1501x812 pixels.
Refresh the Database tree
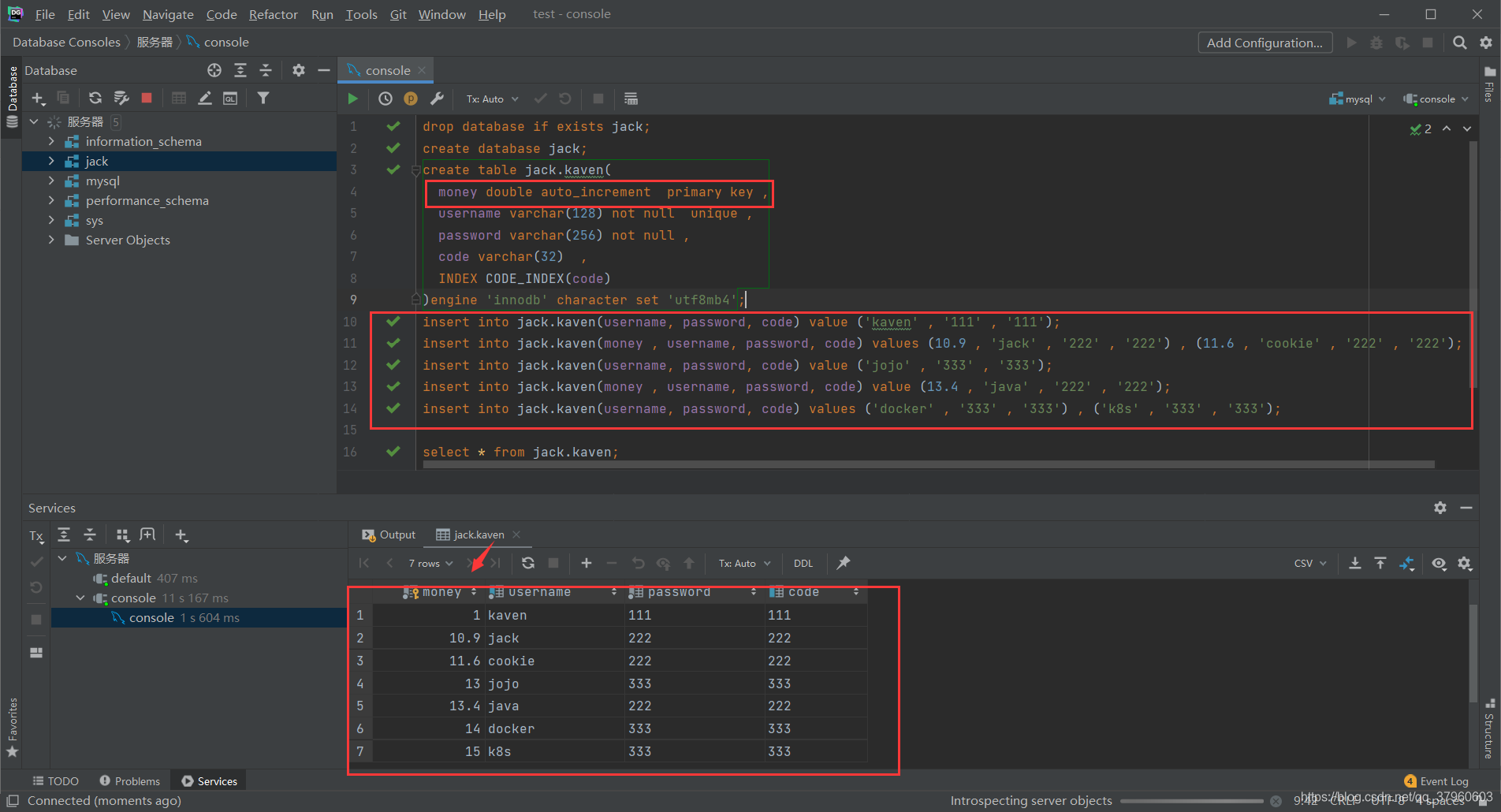point(95,98)
